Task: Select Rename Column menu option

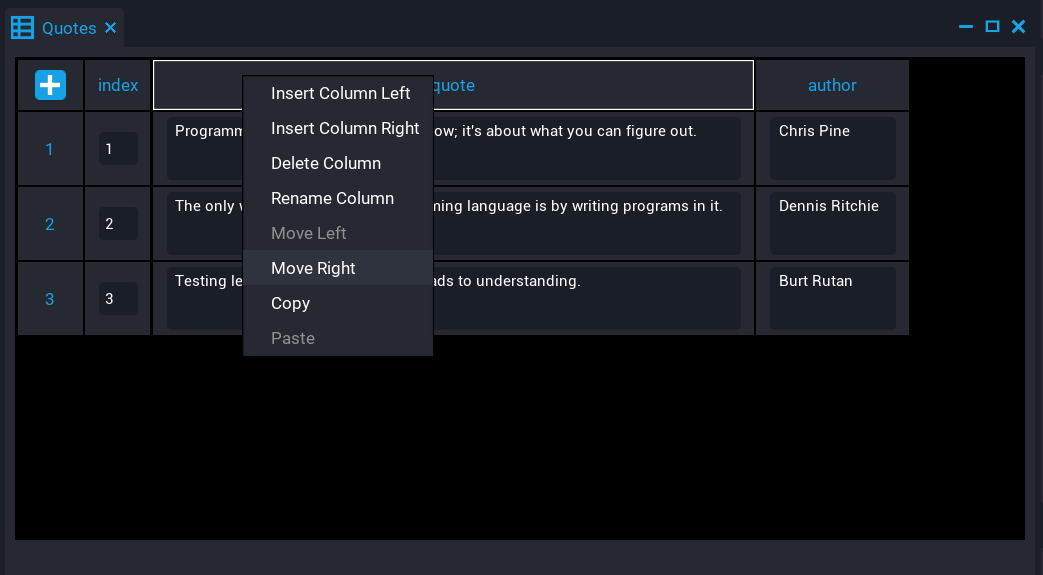Action: pyautogui.click(x=332, y=198)
